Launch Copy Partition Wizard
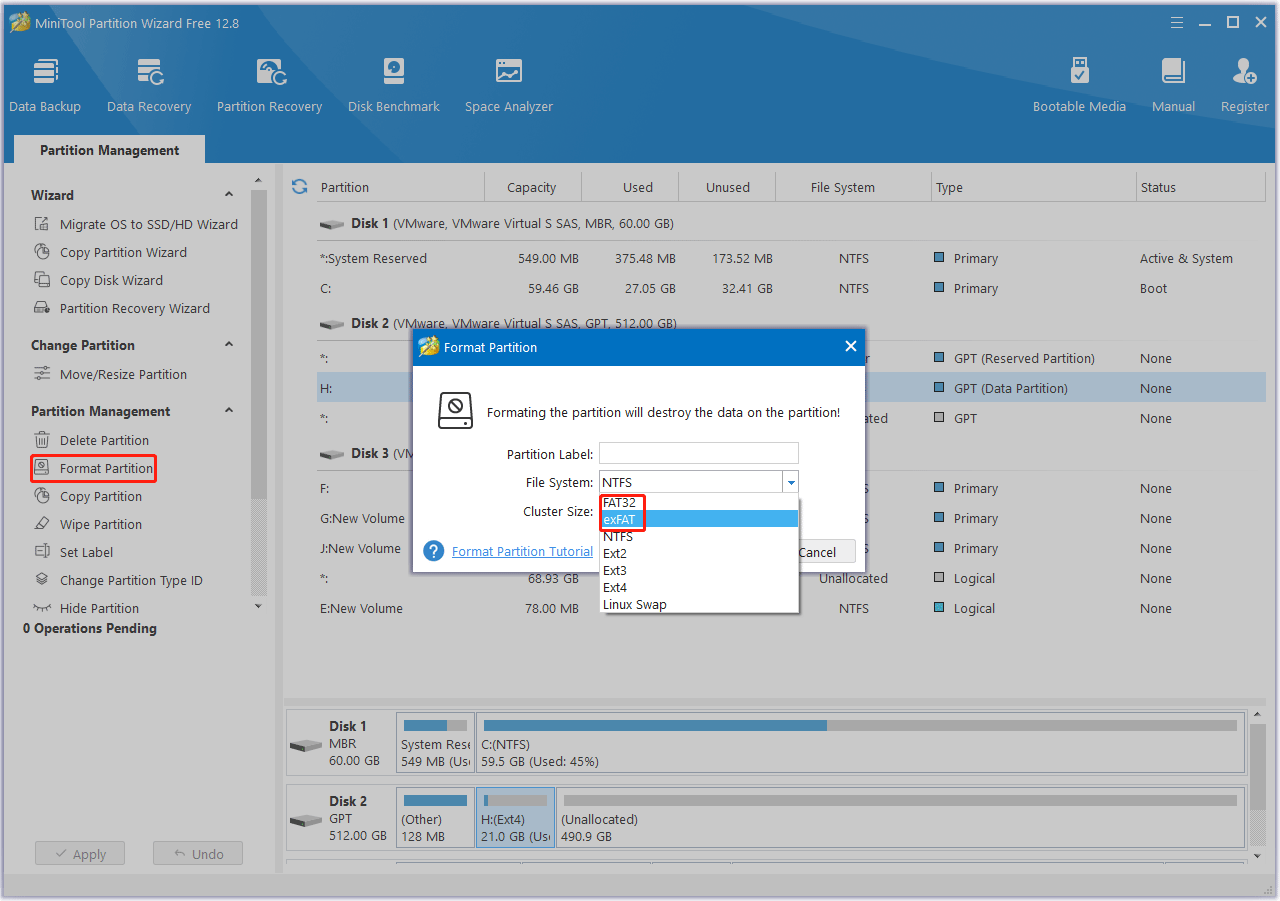The image size is (1280, 901). click(111, 252)
